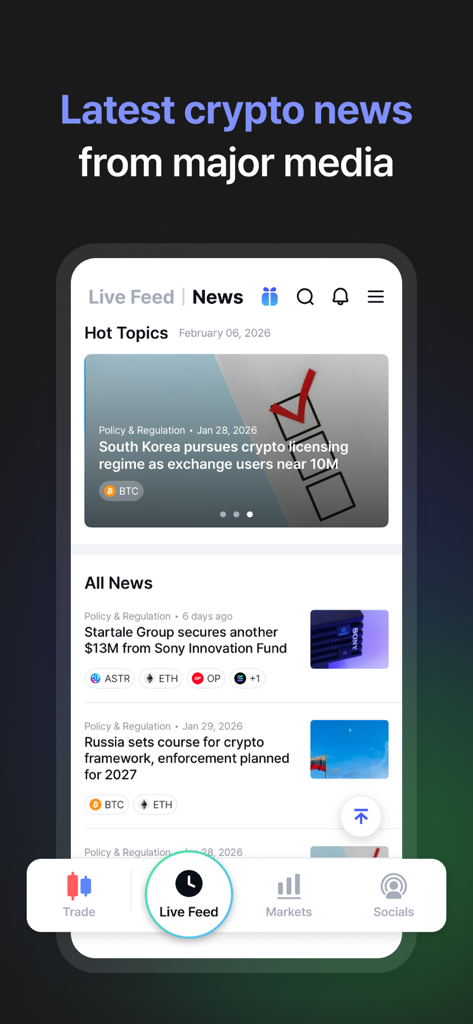Image resolution: width=473 pixels, height=1024 pixels.
Task: Expand the +1 more coins tag
Action: pyautogui.click(x=247, y=679)
